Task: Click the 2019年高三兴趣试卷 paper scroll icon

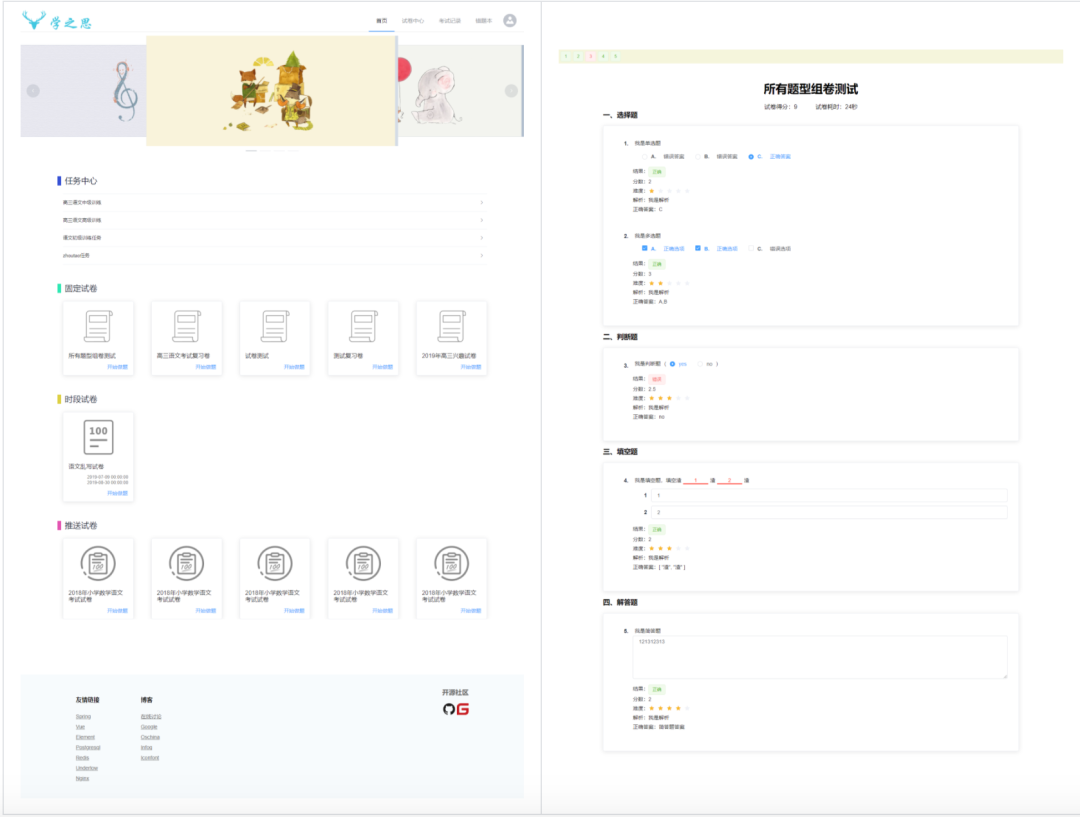Action: click(451, 327)
